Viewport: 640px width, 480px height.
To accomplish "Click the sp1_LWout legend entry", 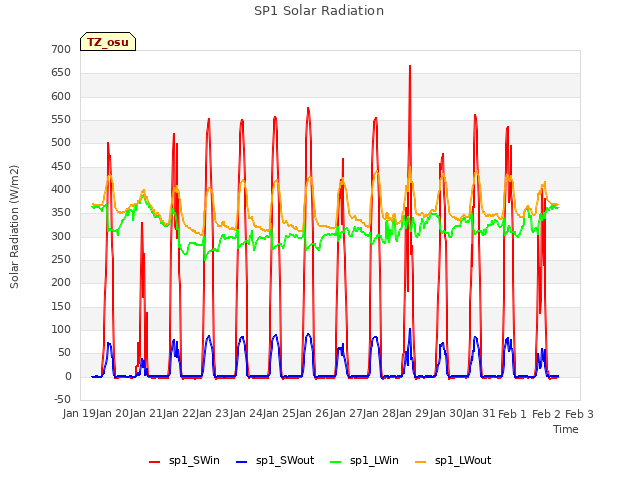I will coord(453,461).
